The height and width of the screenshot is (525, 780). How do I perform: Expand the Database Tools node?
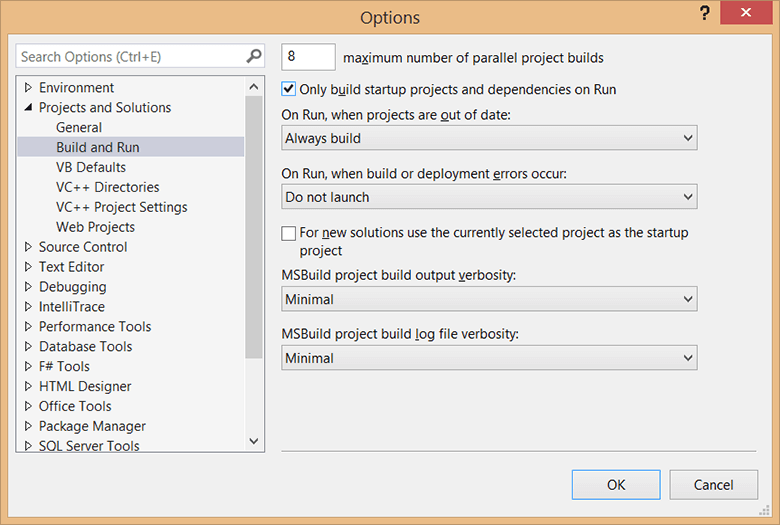(x=28, y=346)
